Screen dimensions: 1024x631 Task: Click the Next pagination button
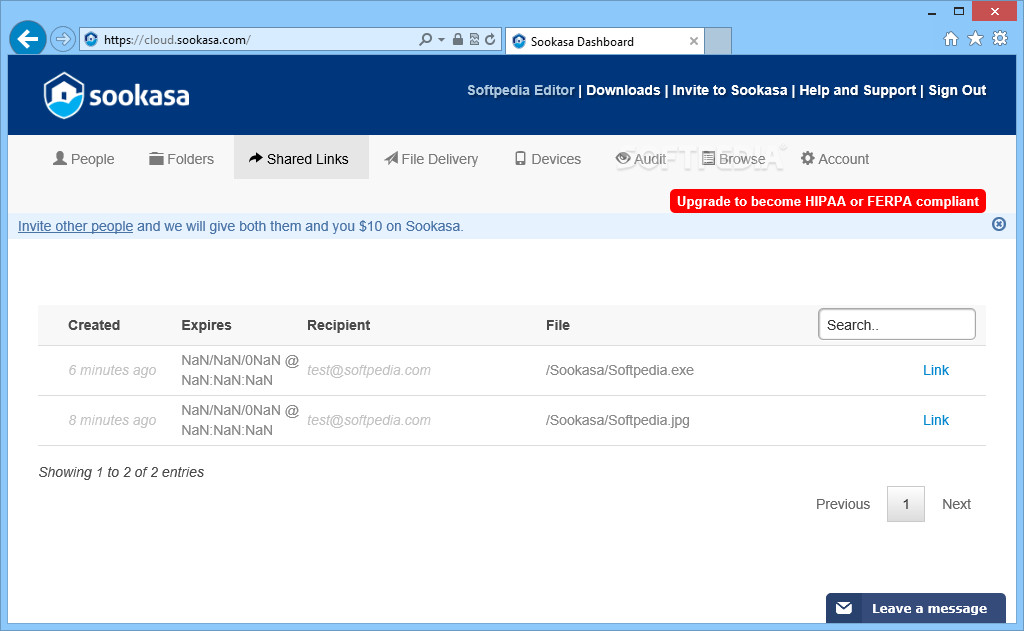956,504
